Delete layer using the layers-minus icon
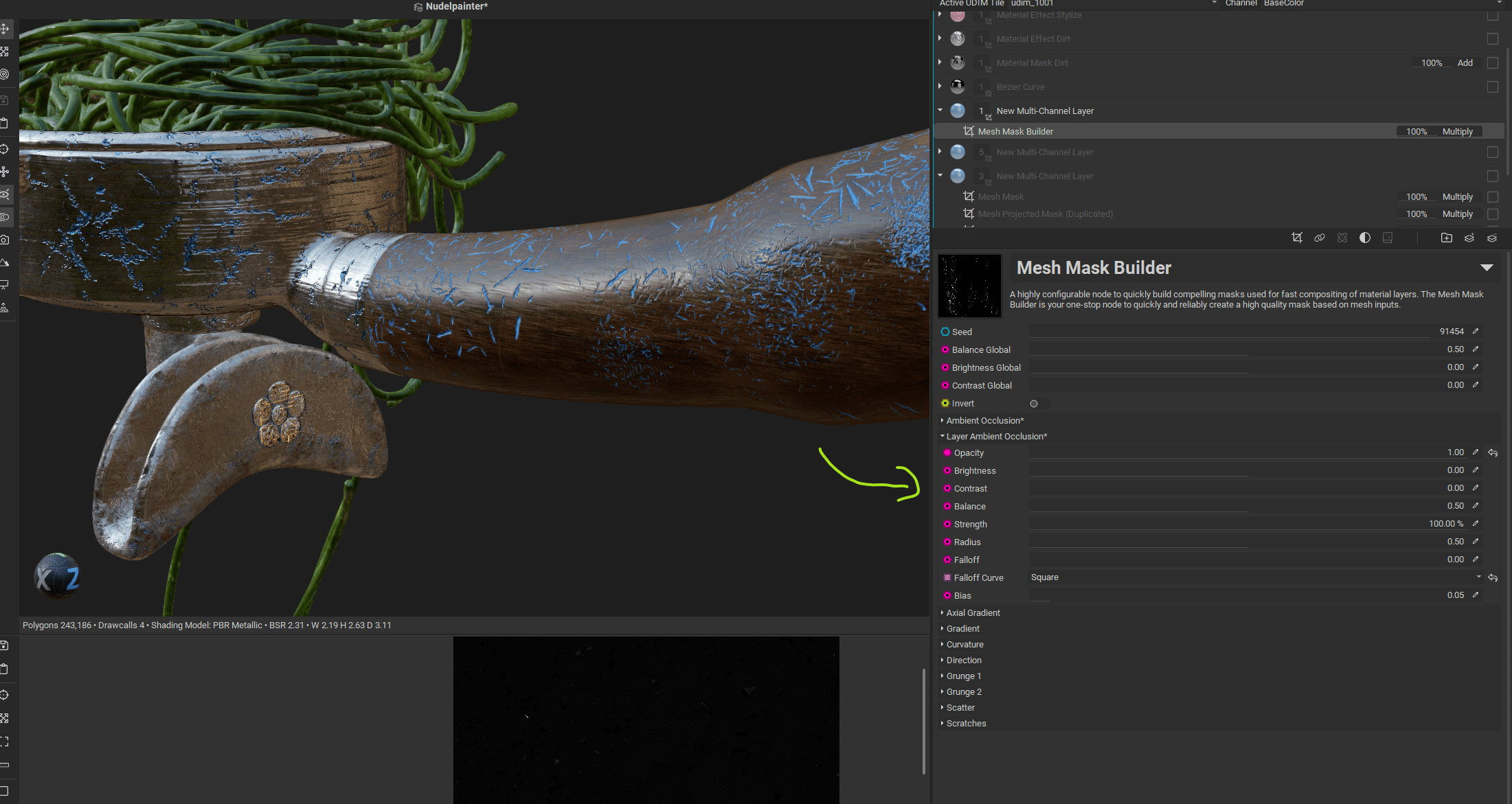The image size is (1512, 804). pos(1492,238)
